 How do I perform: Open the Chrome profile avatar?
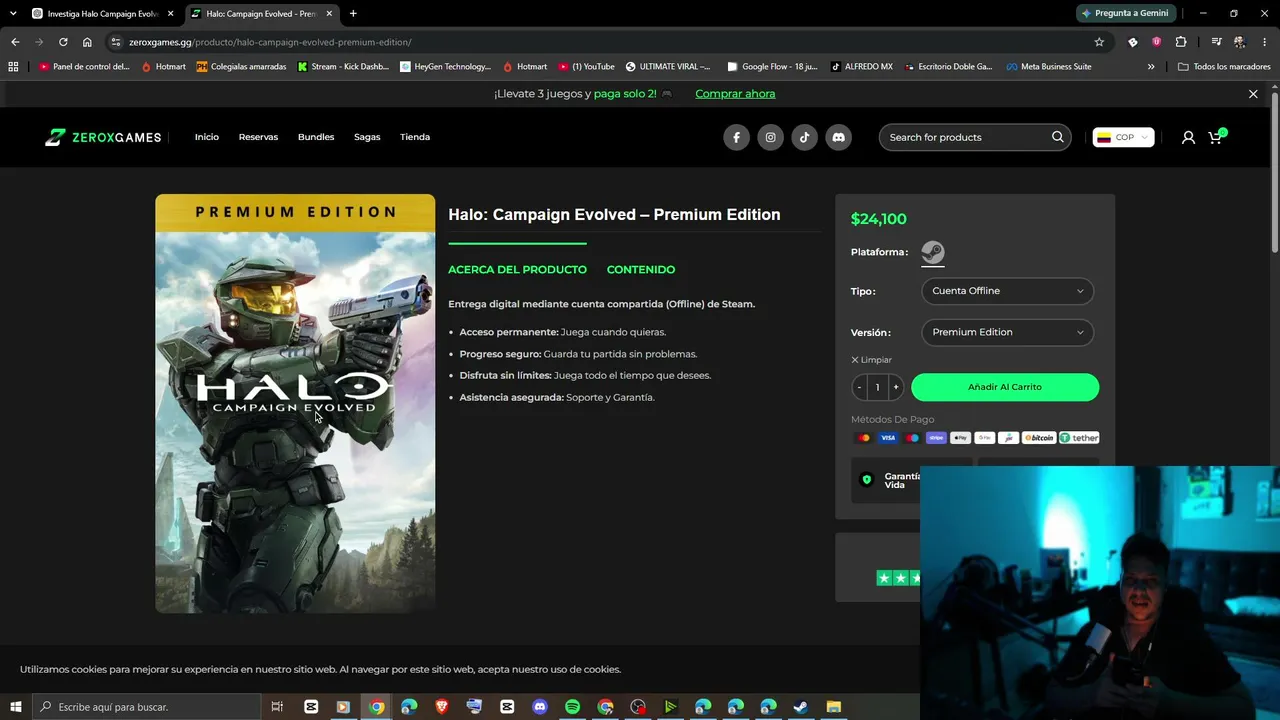point(1240,42)
